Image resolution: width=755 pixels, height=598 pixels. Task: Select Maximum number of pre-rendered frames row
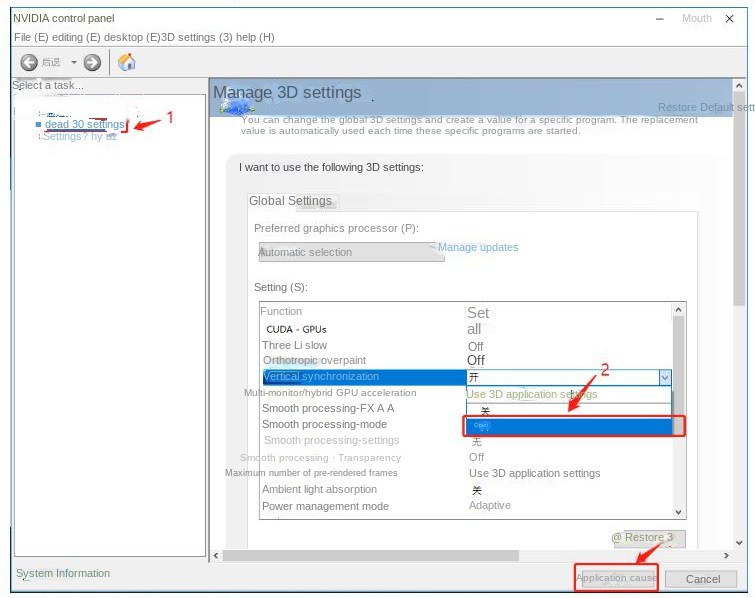pyautogui.click(x=311, y=473)
